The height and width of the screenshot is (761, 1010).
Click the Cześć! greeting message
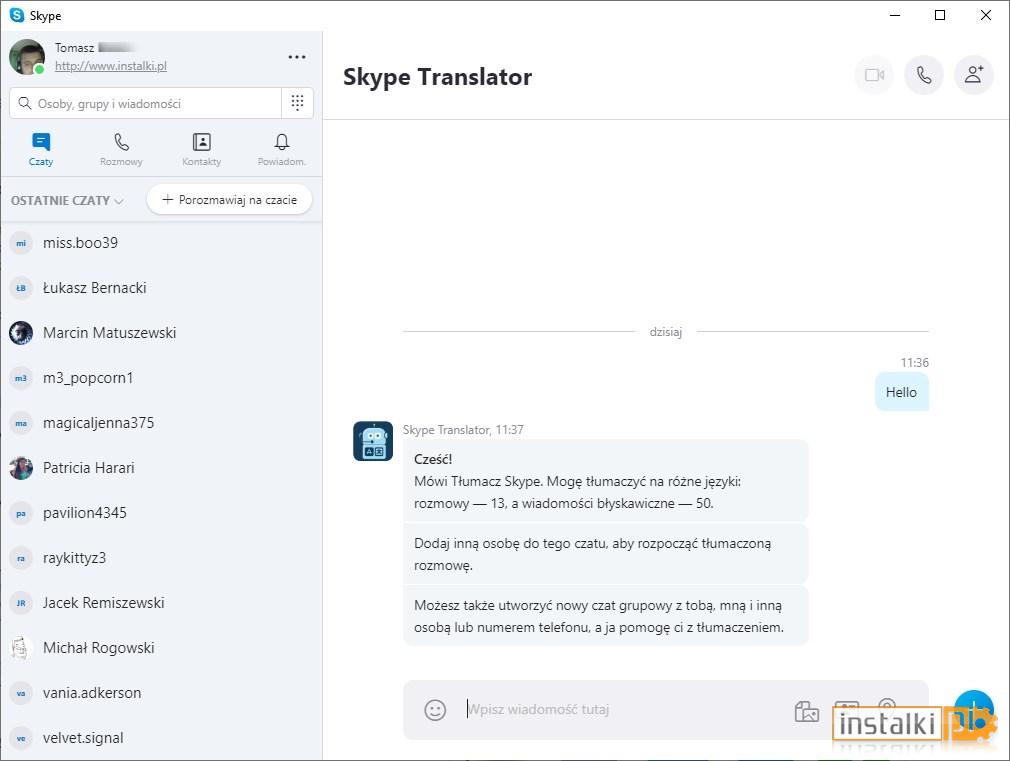click(605, 481)
